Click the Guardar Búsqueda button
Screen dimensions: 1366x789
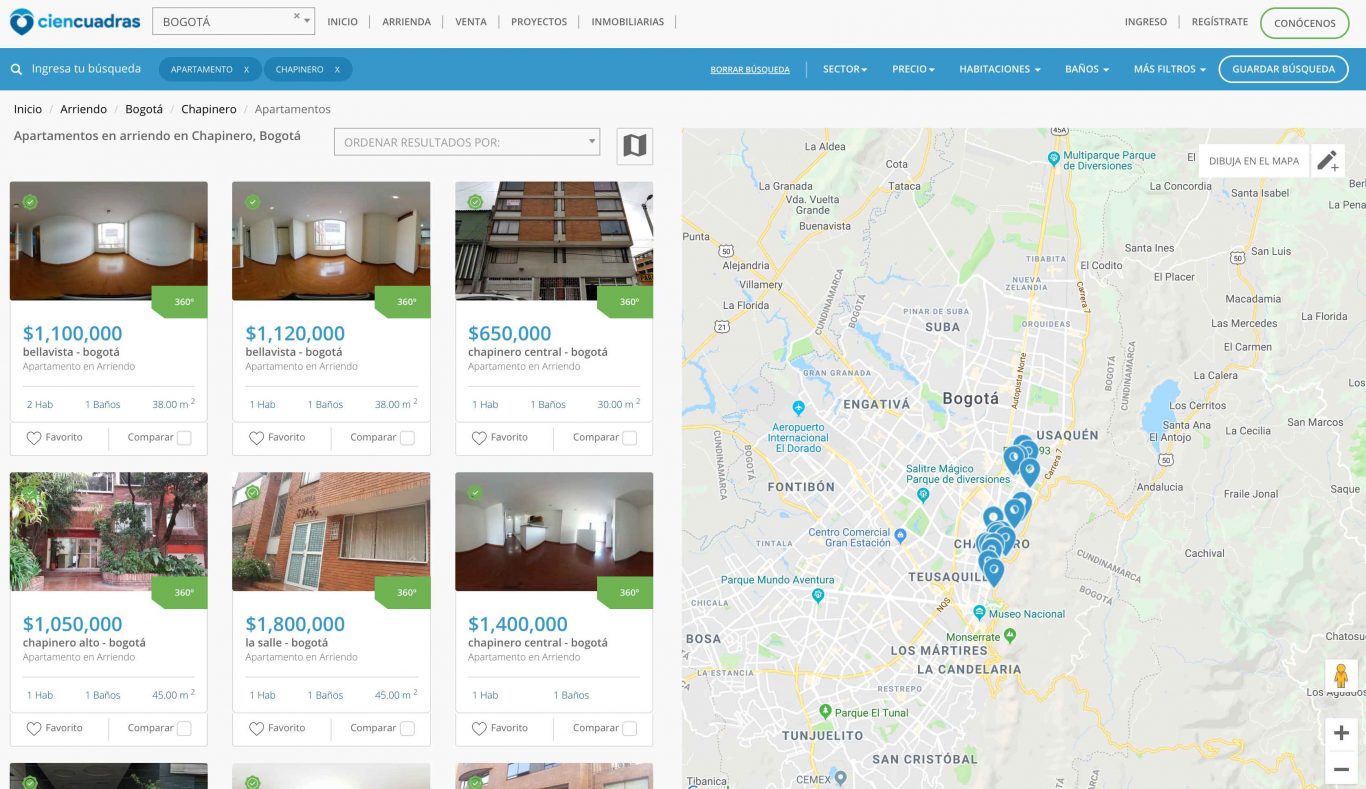1283,70
